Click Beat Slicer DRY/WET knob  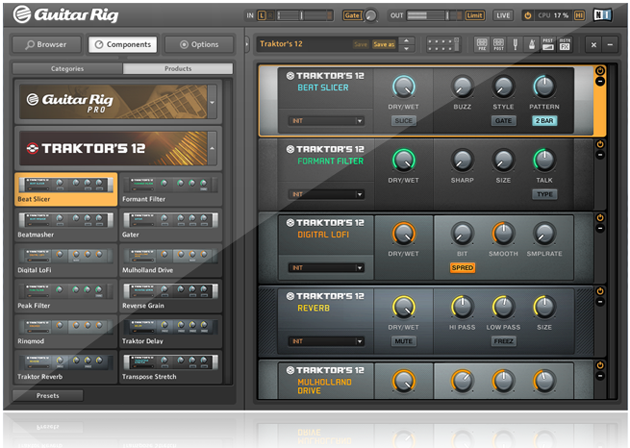403,87
